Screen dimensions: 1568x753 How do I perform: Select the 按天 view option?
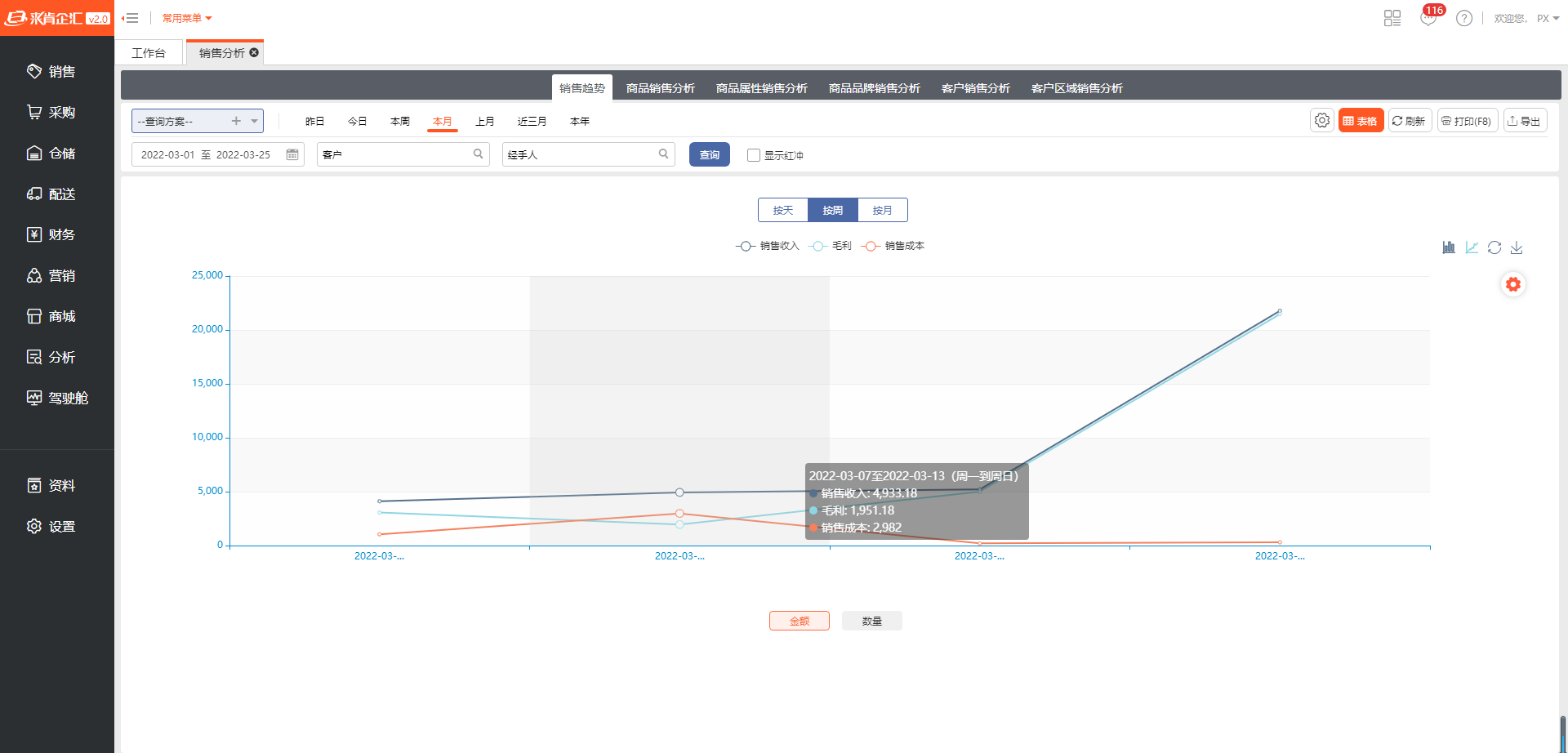tap(783, 210)
